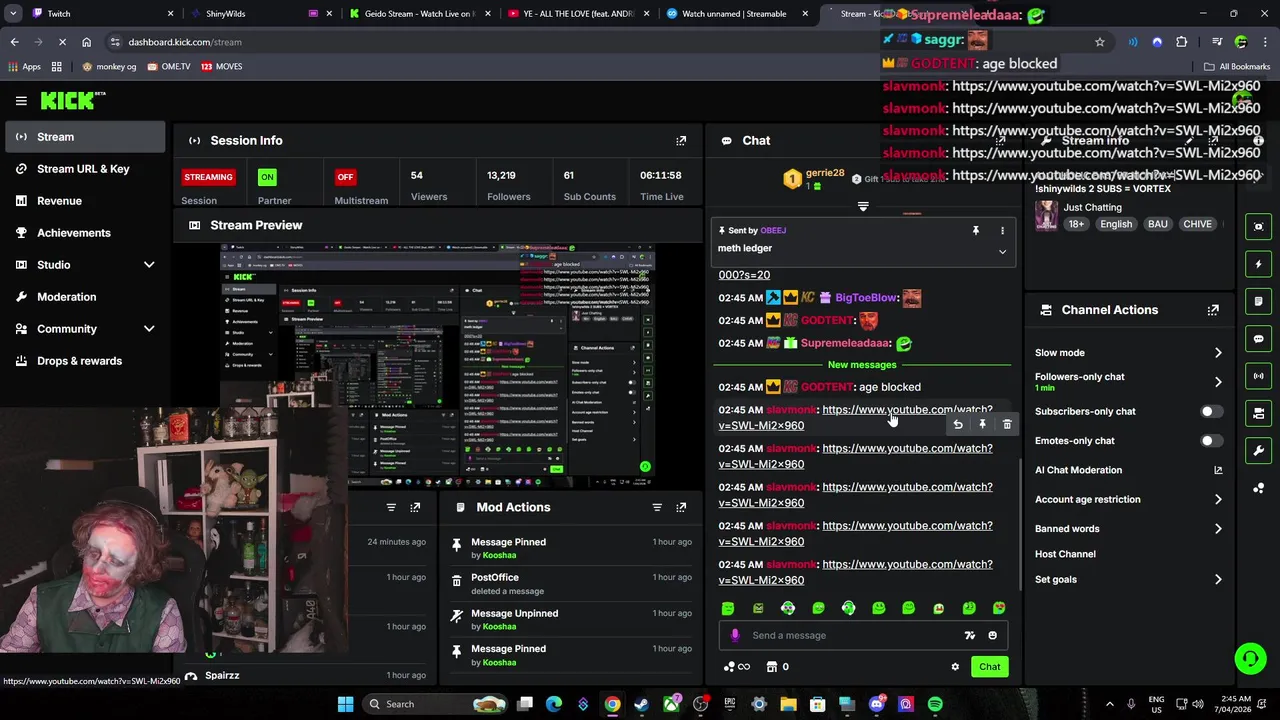This screenshot has height=720, width=1280.
Task: Click the lightning bolt sidebar icon
Action: (1259, 264)
